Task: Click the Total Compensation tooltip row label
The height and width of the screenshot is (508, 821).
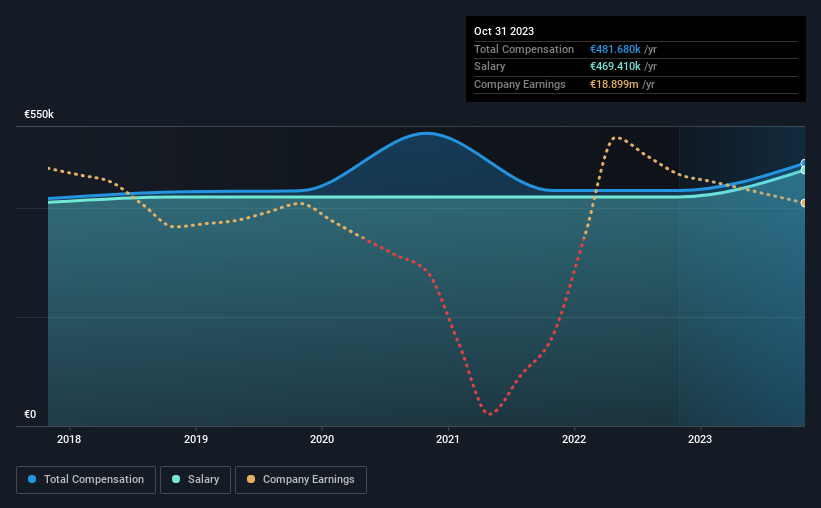Action: point(524,49)
